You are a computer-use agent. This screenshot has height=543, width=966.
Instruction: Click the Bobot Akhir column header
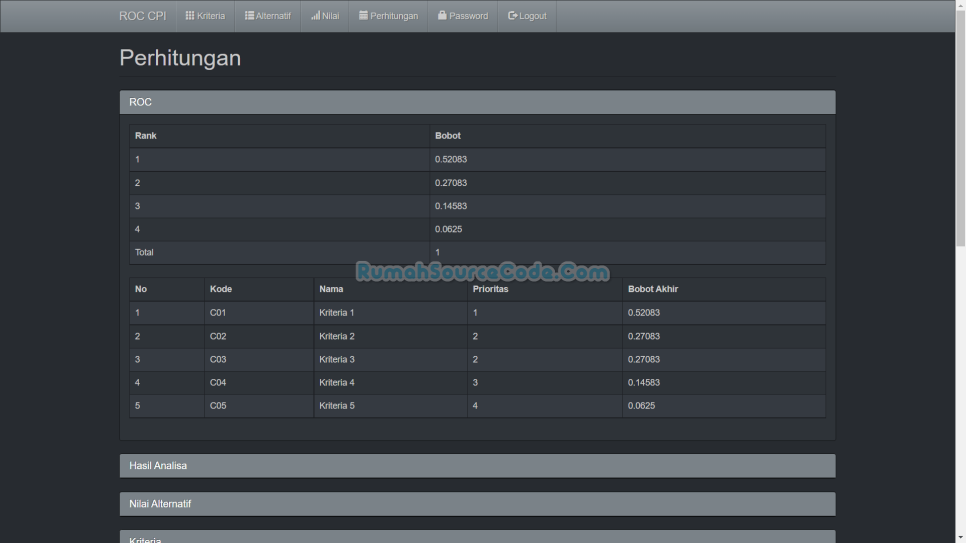tap(653, 289)
